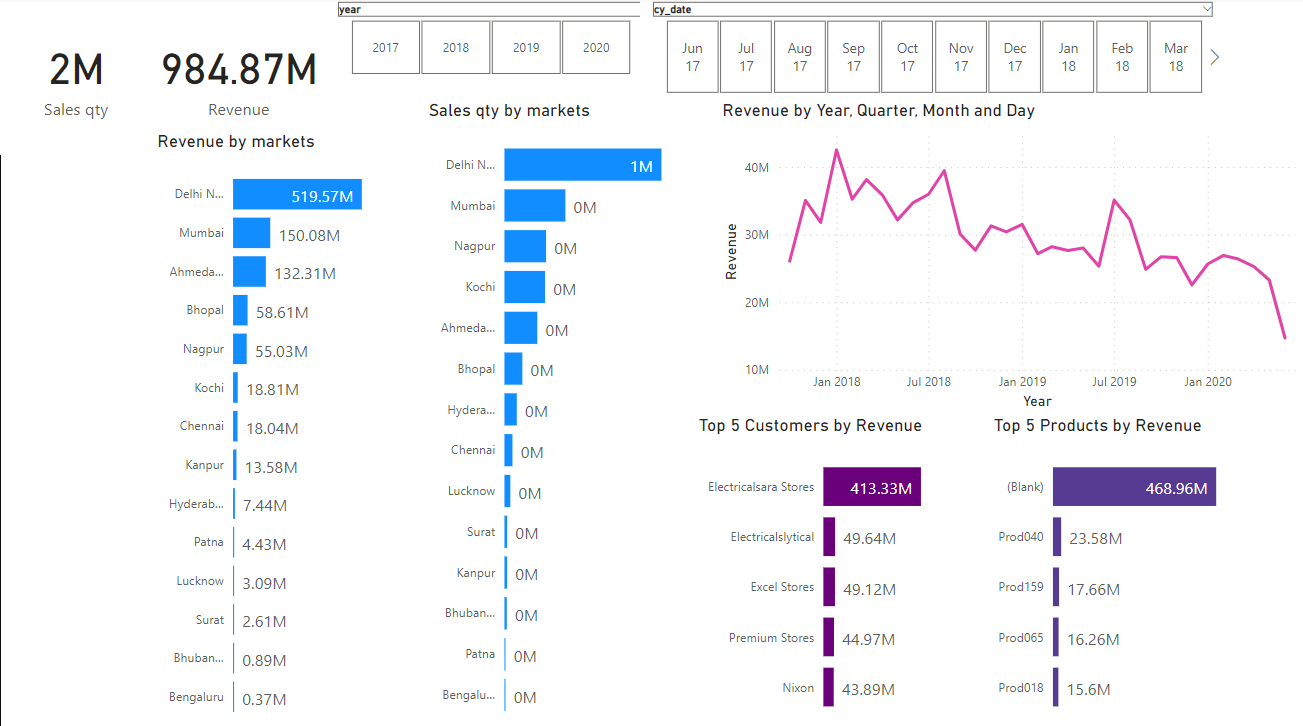Select 2020 in the year slicer
Image resolution: width=1303 pixels, height=726 pixels.
[x=596, y=46]
